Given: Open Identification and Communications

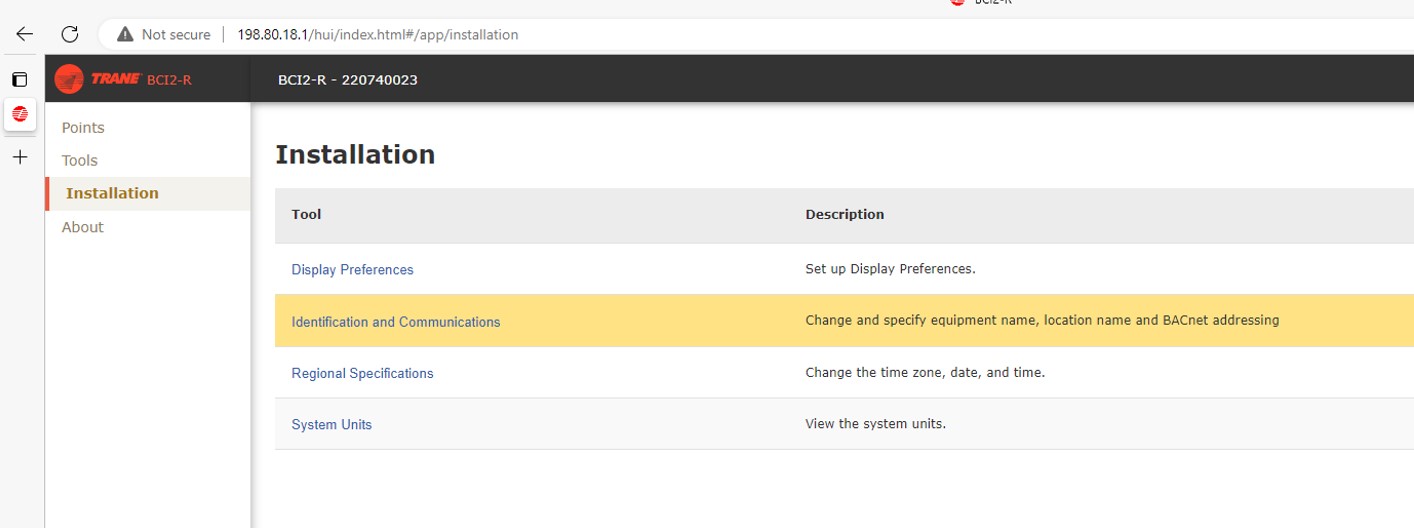Looking at the screenshot, I should pyautogui.click(x=395, y=322).
